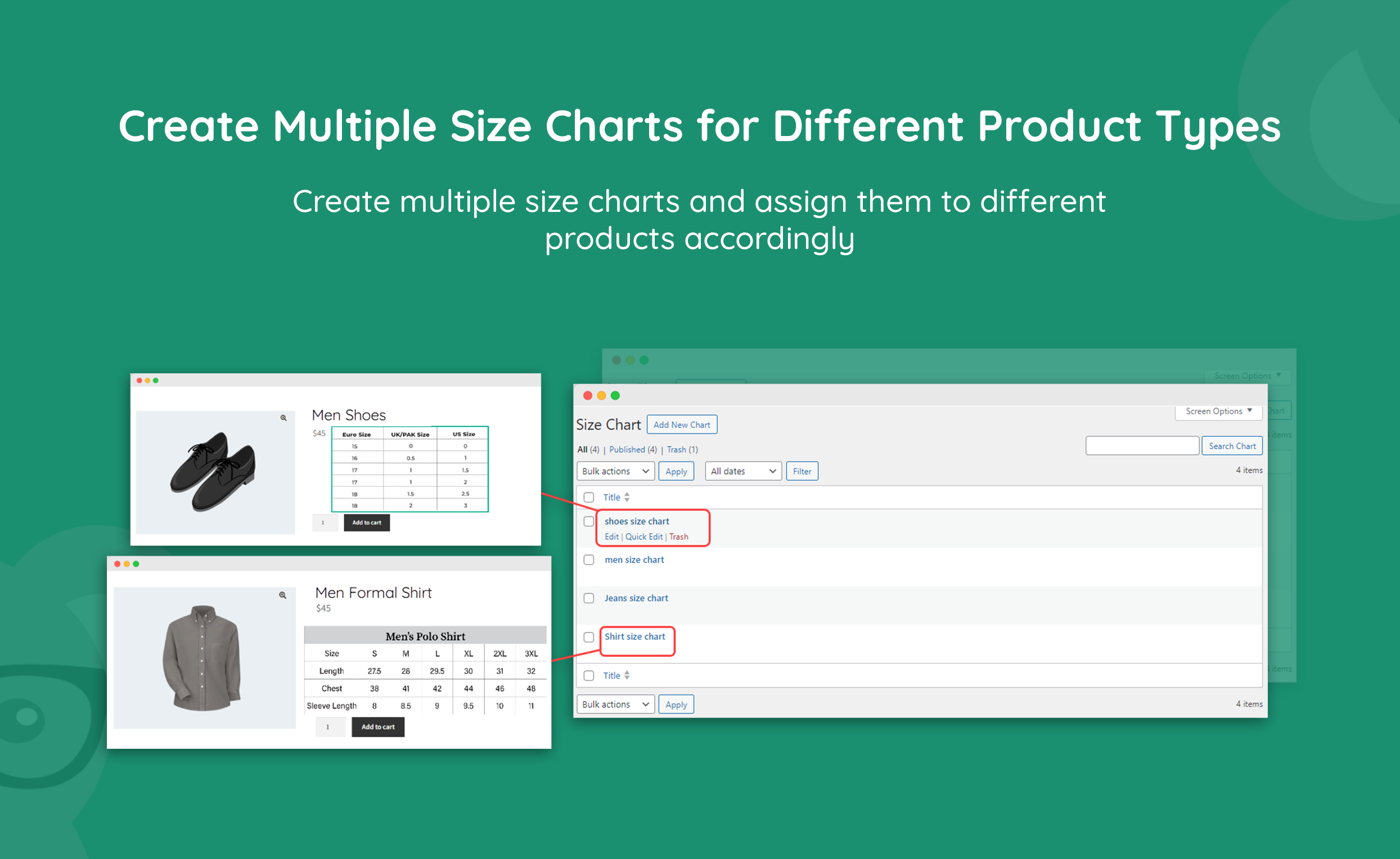Click the zoom magnifier on shirt image
This screenshot has width=1400, height=859.
pos(282,595)
